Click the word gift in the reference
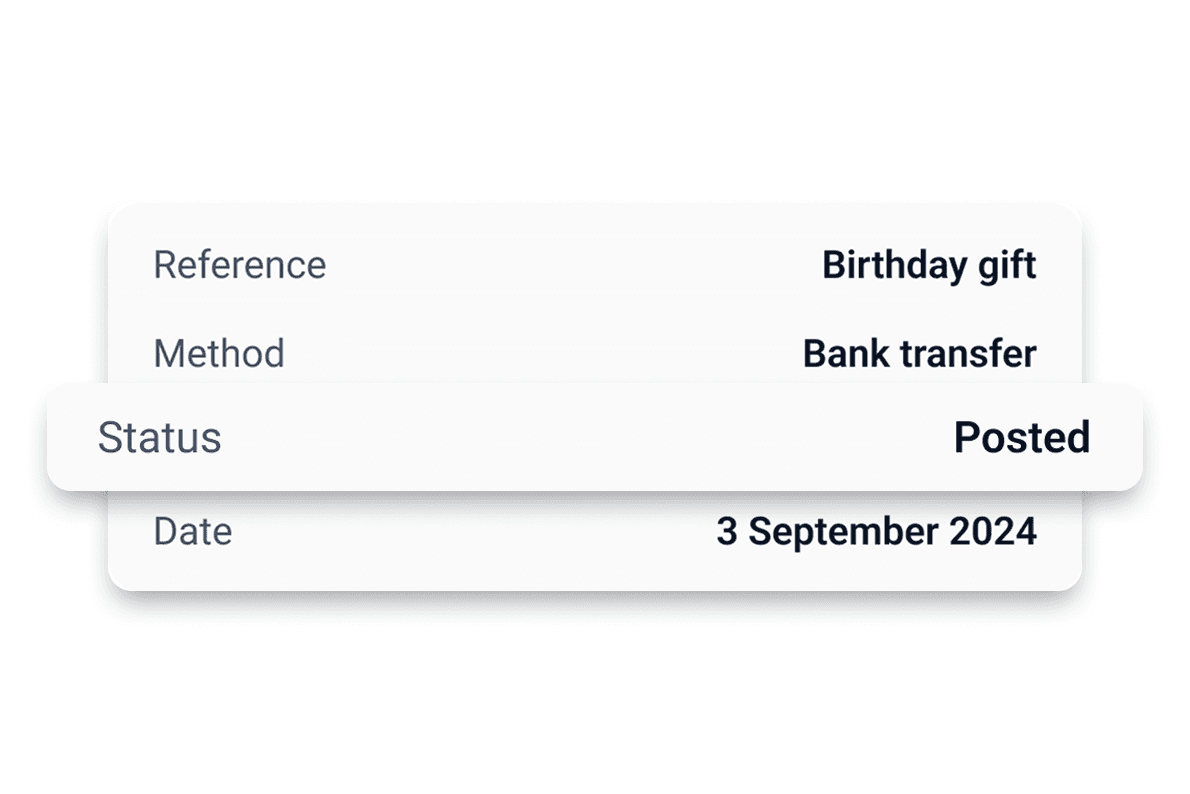 point(1007,265)
